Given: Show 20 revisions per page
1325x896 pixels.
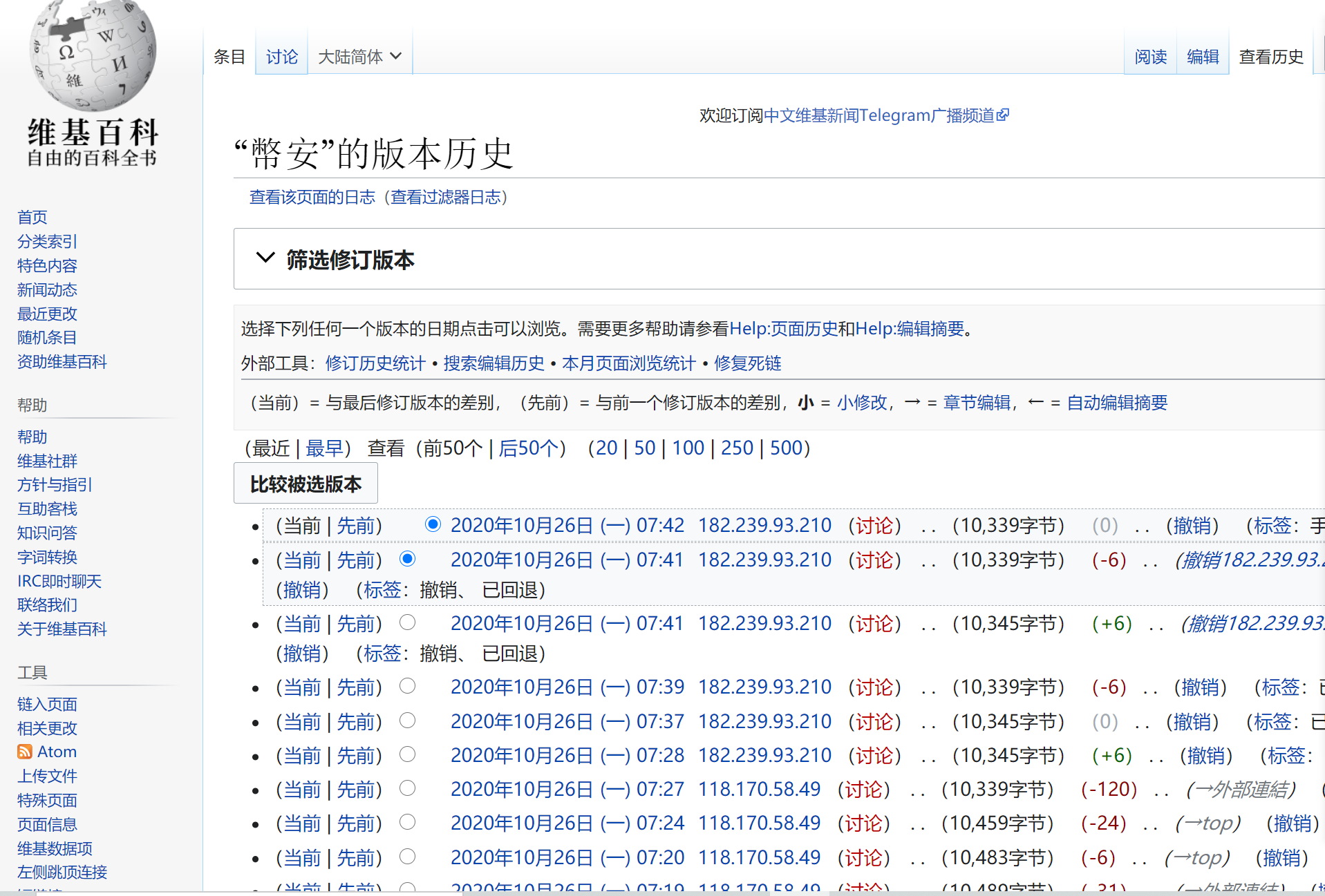Looking at the screenshot, I should point(606,448).
